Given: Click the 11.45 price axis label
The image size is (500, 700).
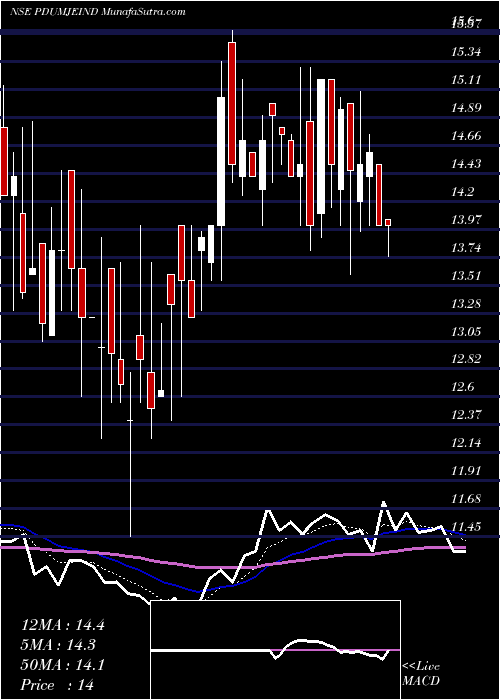Looking at the screenshot, I should pyautogui.click(x=466, y=527).
